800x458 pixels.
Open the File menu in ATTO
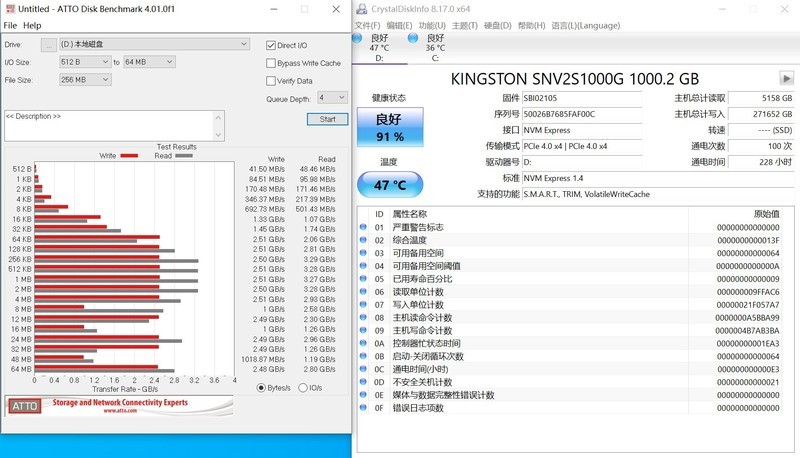[x=10, y=26]
